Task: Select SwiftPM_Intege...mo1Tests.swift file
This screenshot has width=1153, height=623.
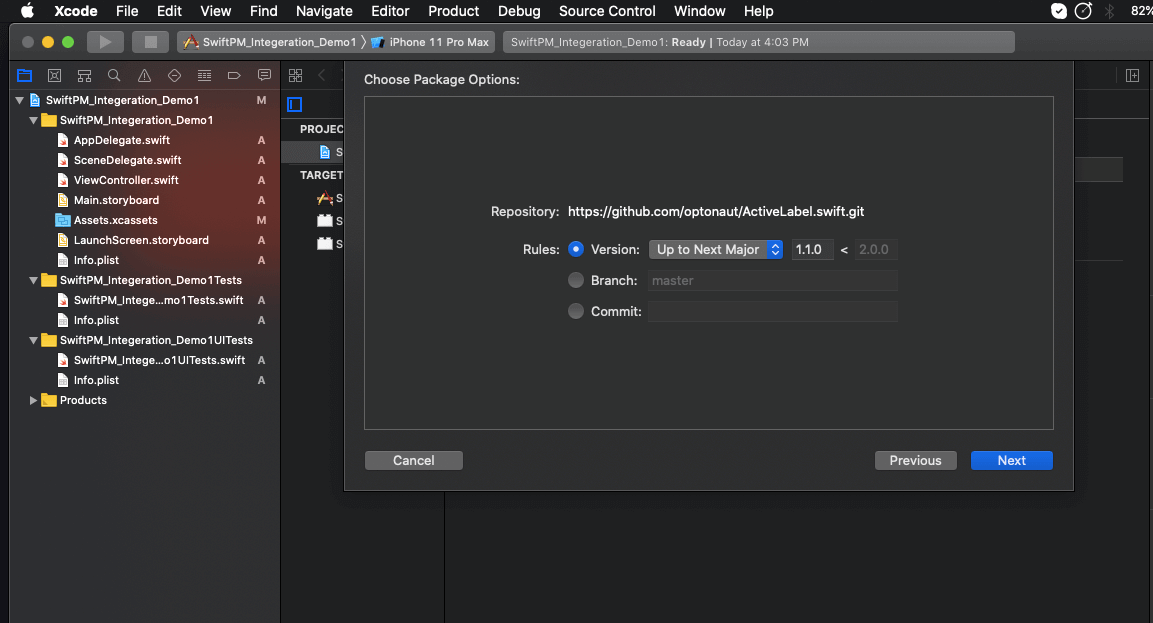Action: point(158,300)
